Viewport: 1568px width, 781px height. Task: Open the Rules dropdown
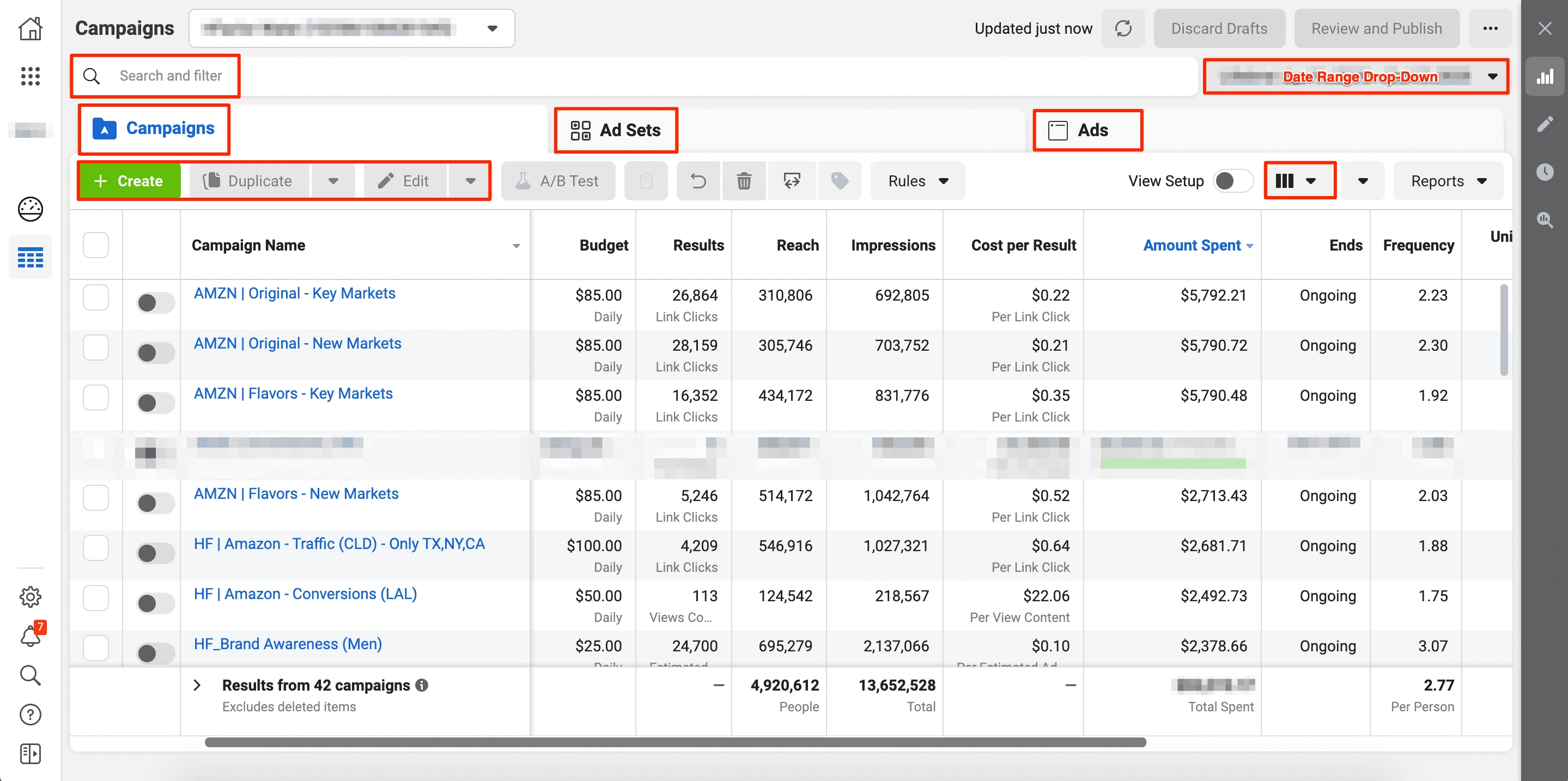click(x=917, y=181)
